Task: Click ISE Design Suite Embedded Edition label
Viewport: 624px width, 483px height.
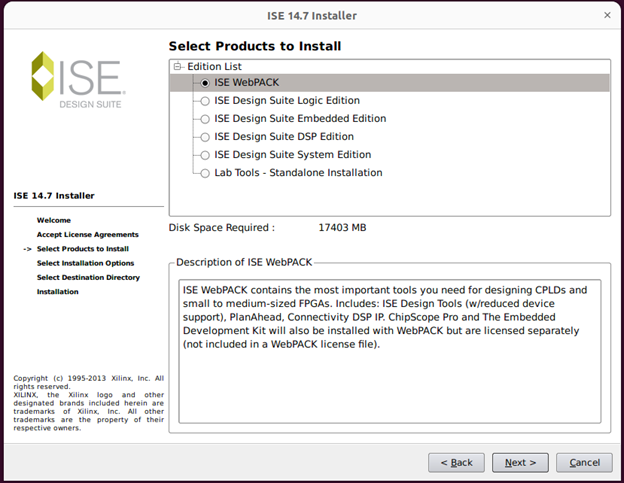Action: click(300, 119)
